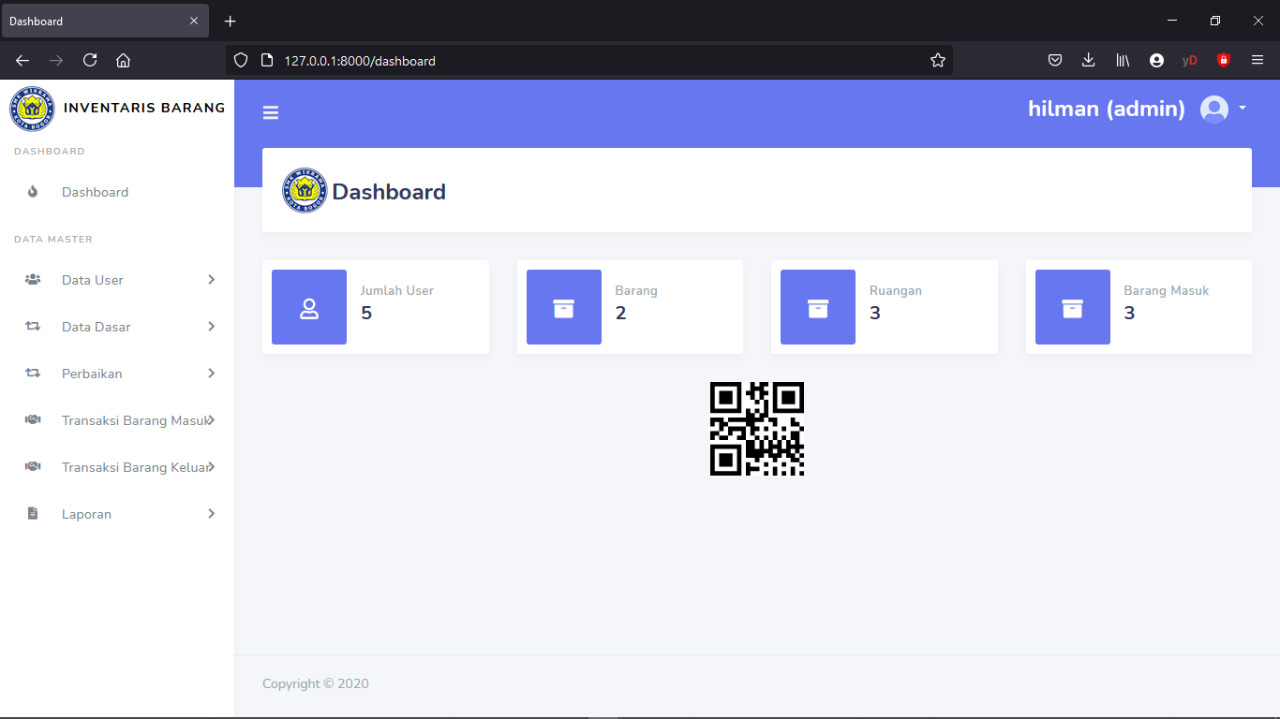1280x719 pixels.
Task: Click the Ruangan card icon
Action: click(x=818, y=307)
